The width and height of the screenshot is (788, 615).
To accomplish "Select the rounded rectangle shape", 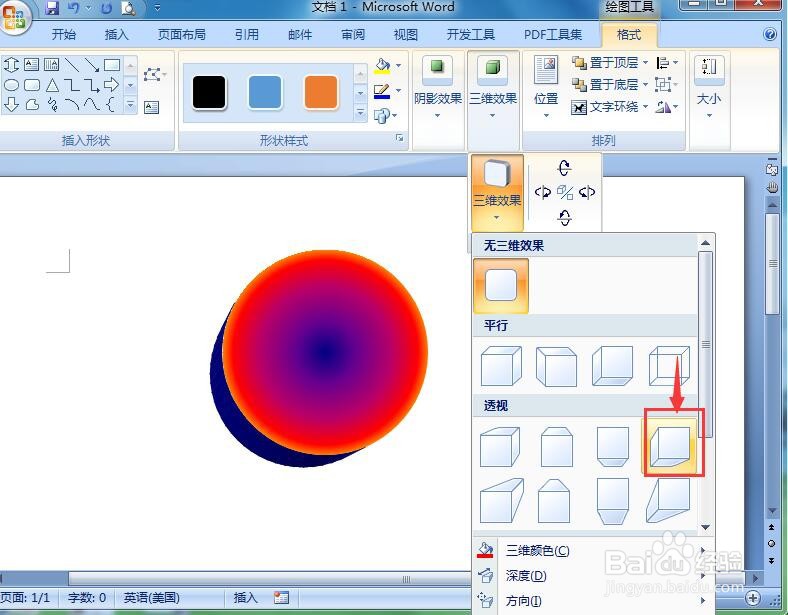I will pos(32,85).
